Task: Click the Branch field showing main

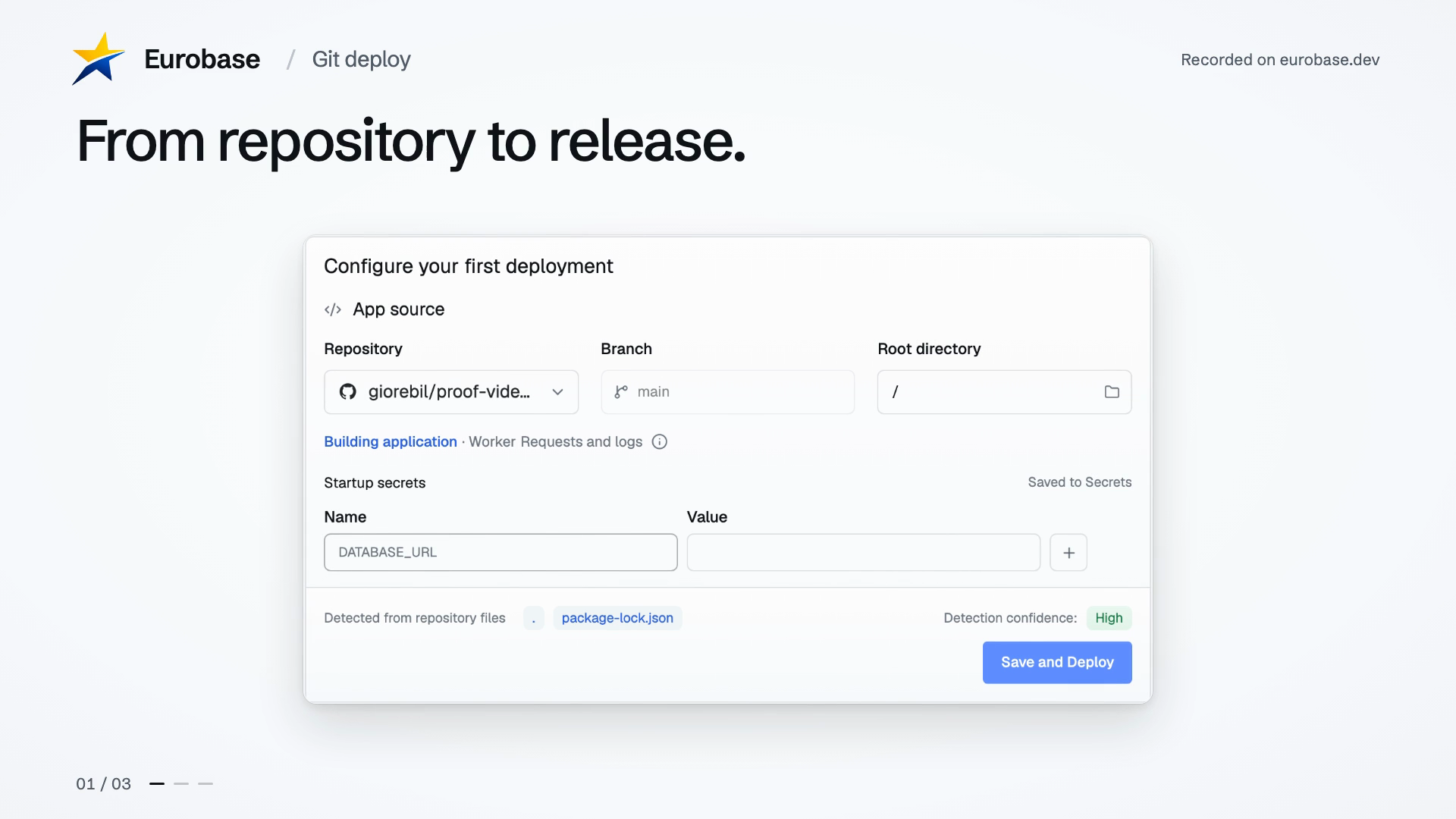Action: pos(727,392)
